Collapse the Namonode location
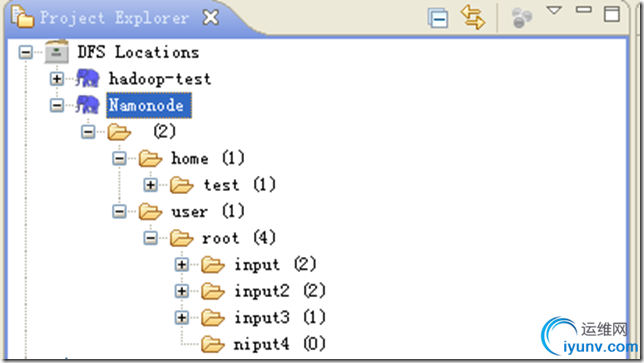The height and width of the screenshot is (363, 644). pos(57,106)
